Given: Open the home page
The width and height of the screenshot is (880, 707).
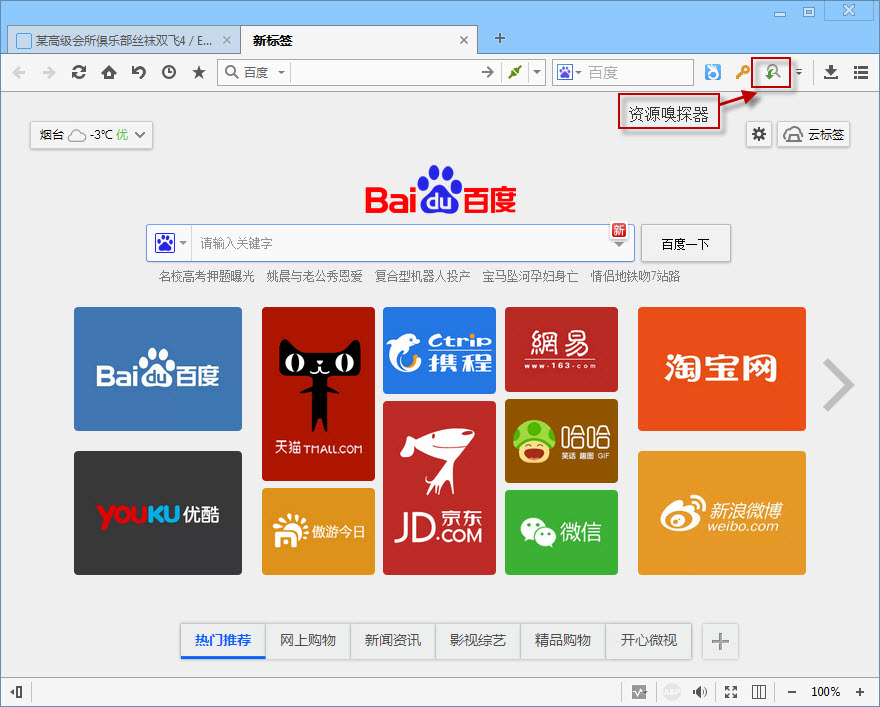Looking at the screenshot, I should [x=109, y=72].
